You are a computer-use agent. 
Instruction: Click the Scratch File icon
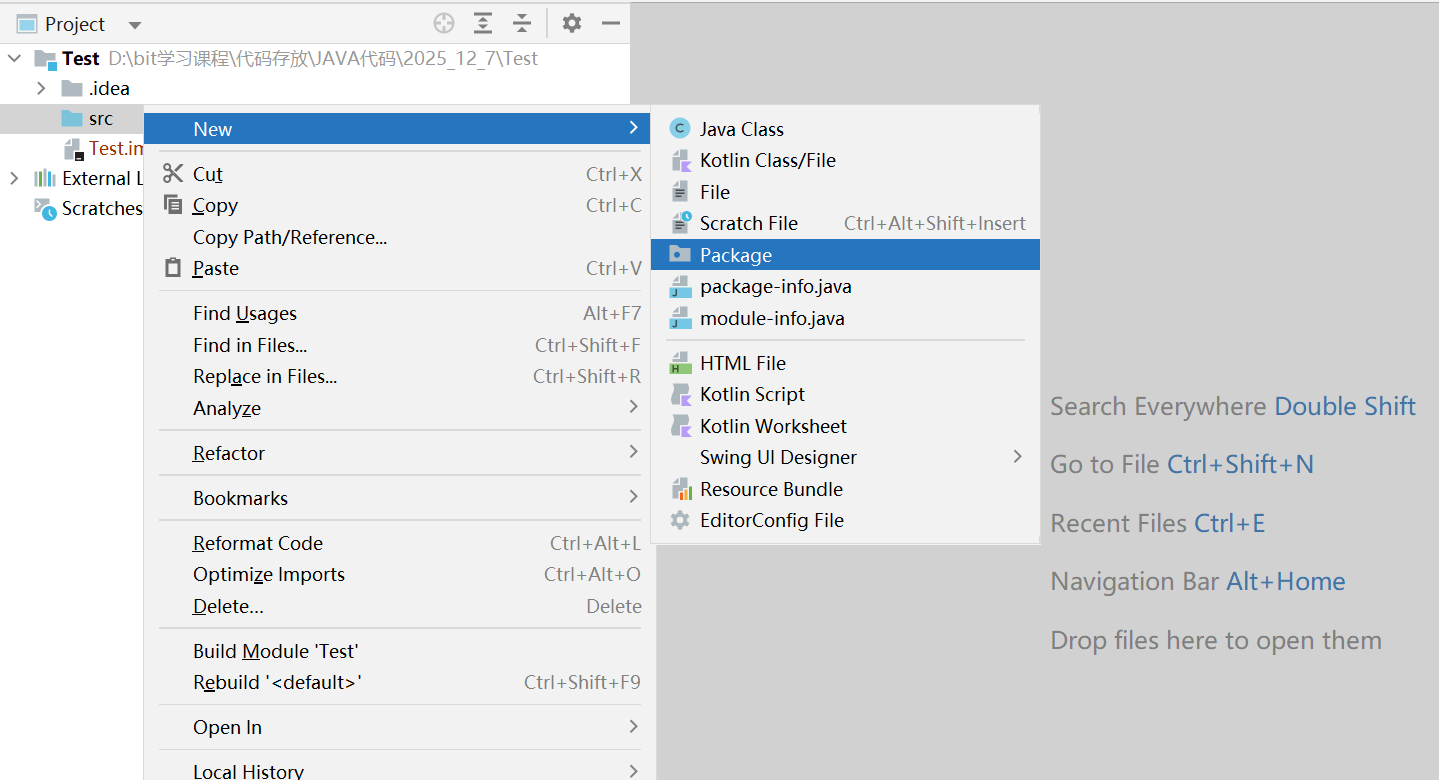(680, 223)
